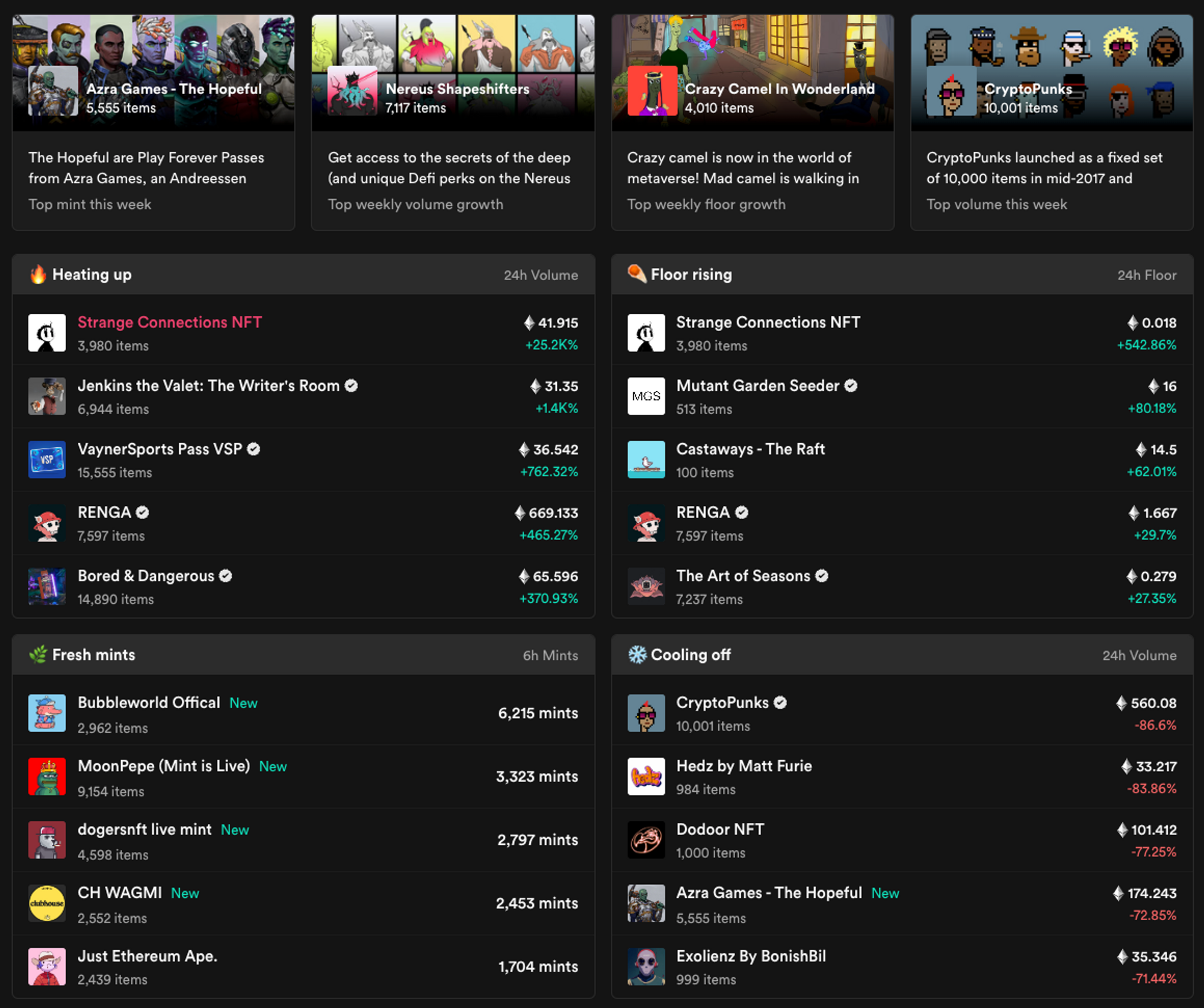This screenshot has height=1008, width=1204.
Task: Click the Floor rising section header
Action: coord(902,275)
